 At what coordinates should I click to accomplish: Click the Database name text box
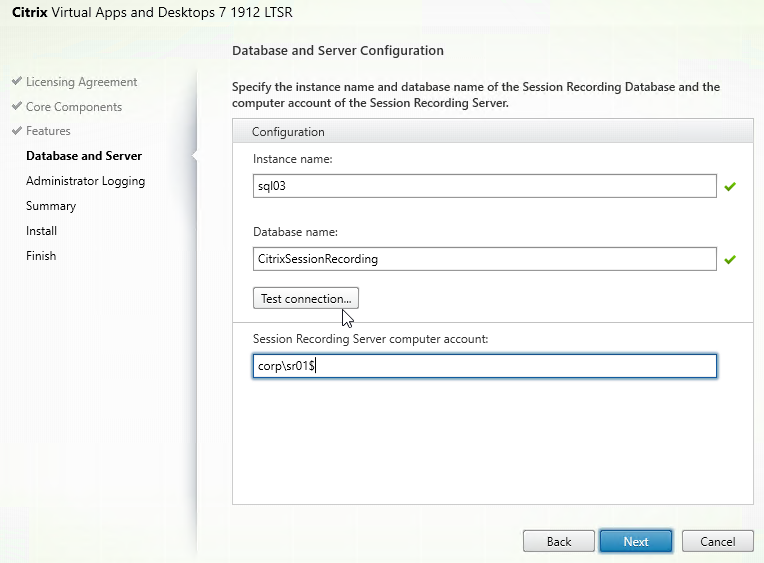484,259
